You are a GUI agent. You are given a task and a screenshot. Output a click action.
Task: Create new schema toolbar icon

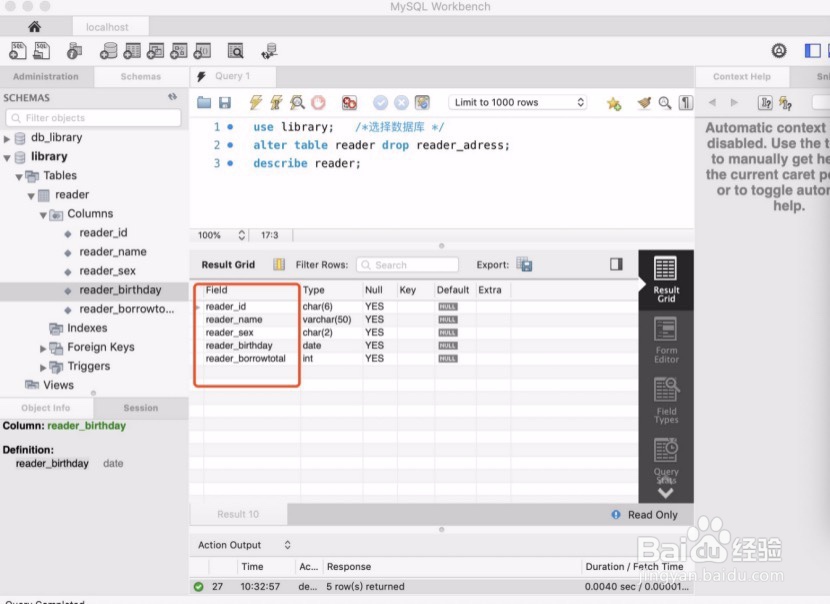109,51
